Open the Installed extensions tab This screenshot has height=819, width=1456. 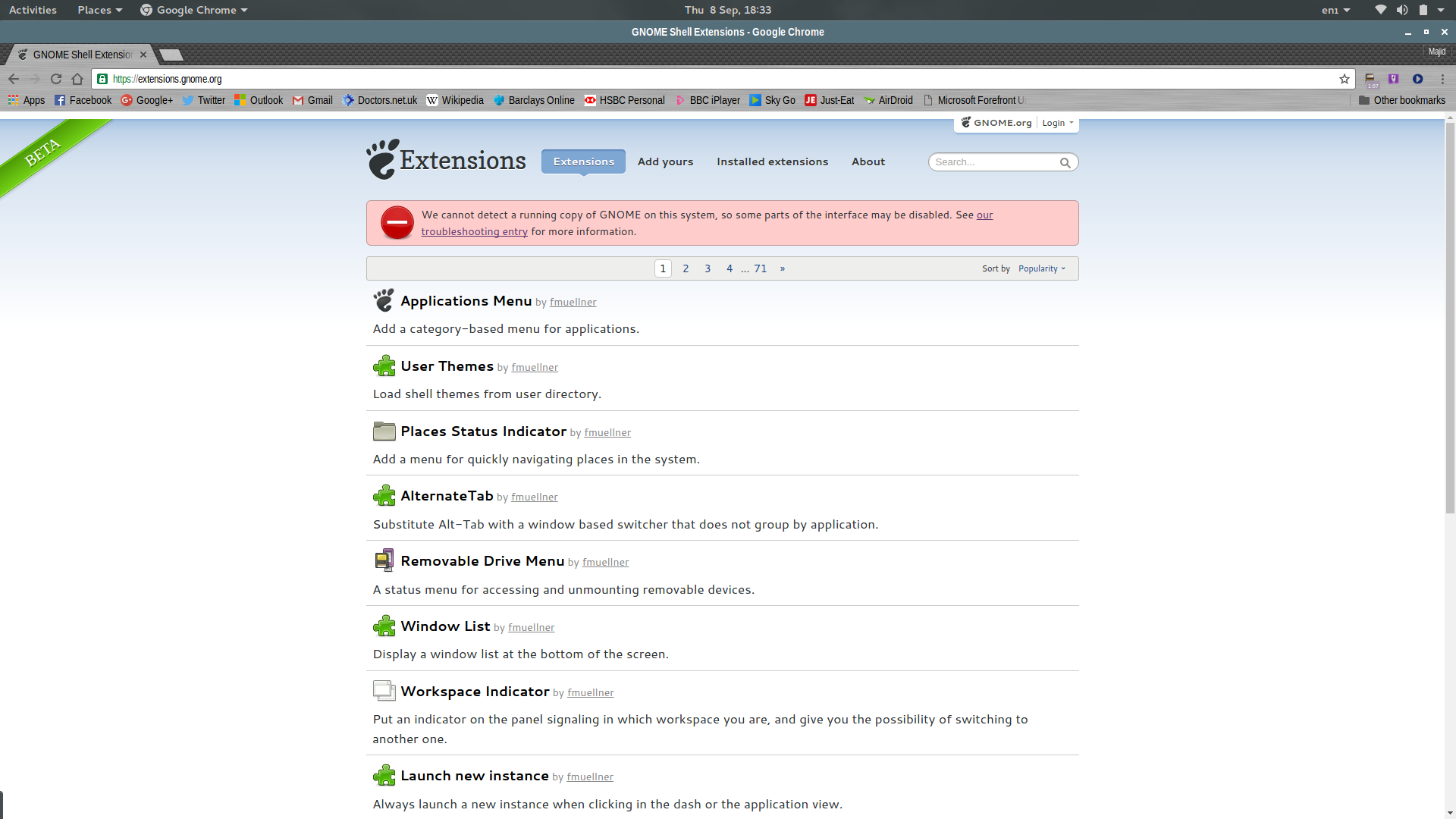click(772, 162)
